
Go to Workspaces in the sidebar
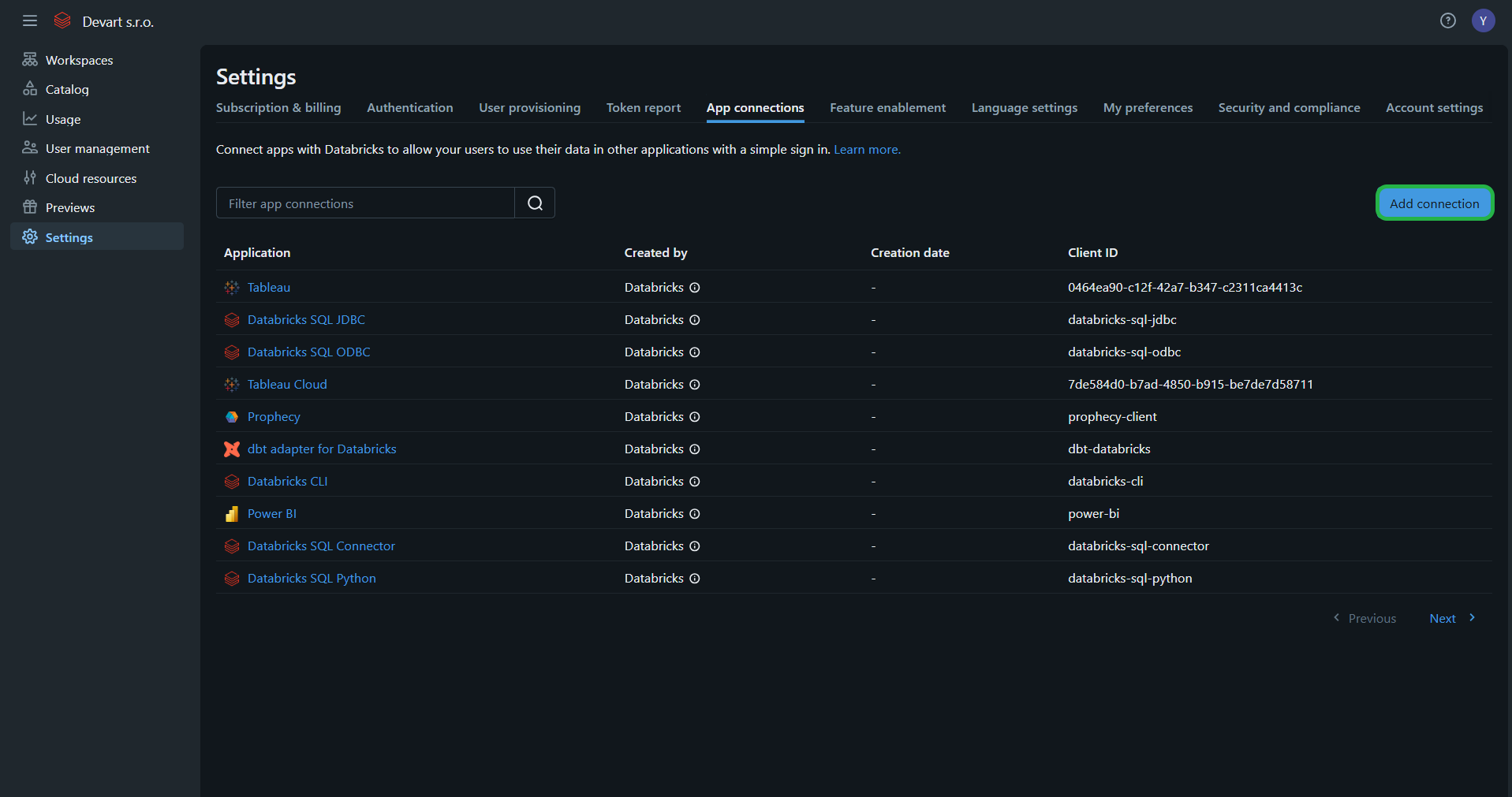pos(79,61)
